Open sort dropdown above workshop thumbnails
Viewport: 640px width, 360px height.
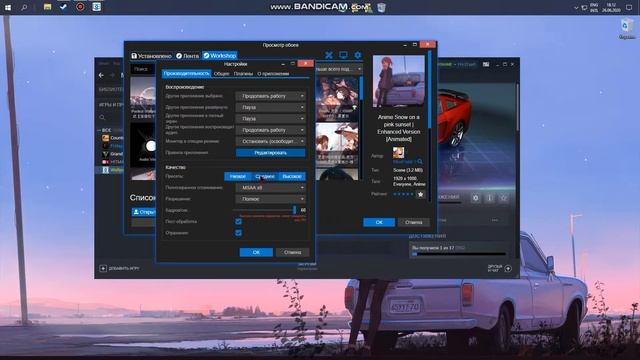tap(339, 69)
